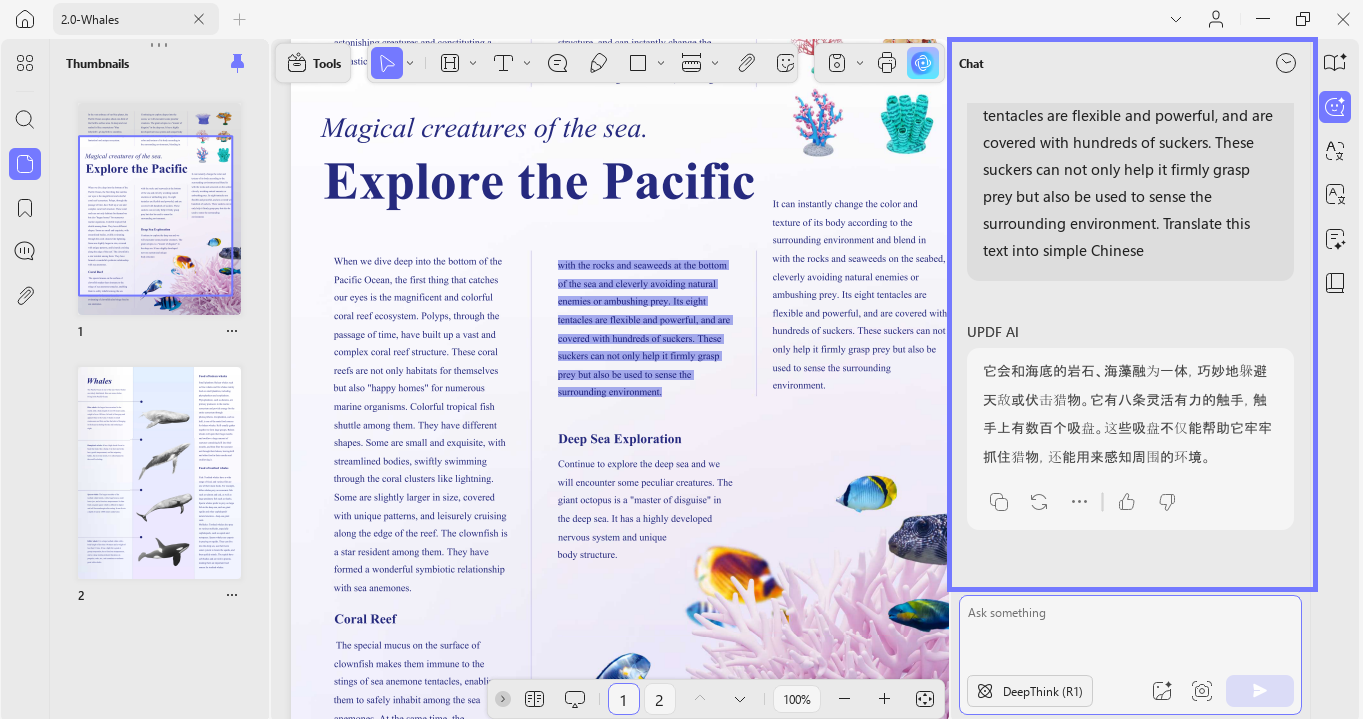This screenshot has height=719, width=1363.
Task: Open the thumbnails grid view icon in the left sidebar
Action: point(25,63)
